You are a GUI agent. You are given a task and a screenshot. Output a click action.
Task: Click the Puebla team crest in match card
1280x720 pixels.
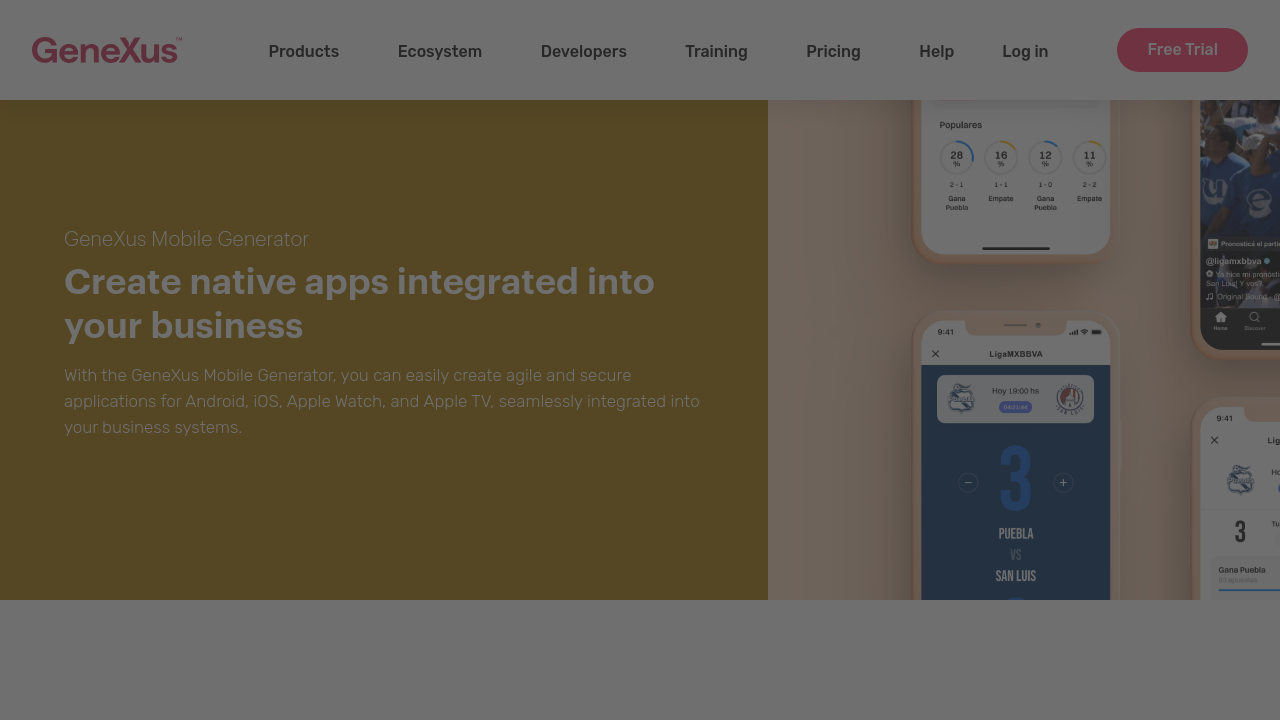pyautogui.click(x=961, y=398)
